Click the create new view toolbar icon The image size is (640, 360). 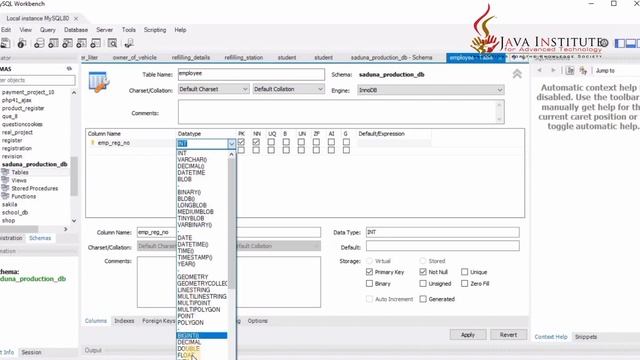coord(67,43)
